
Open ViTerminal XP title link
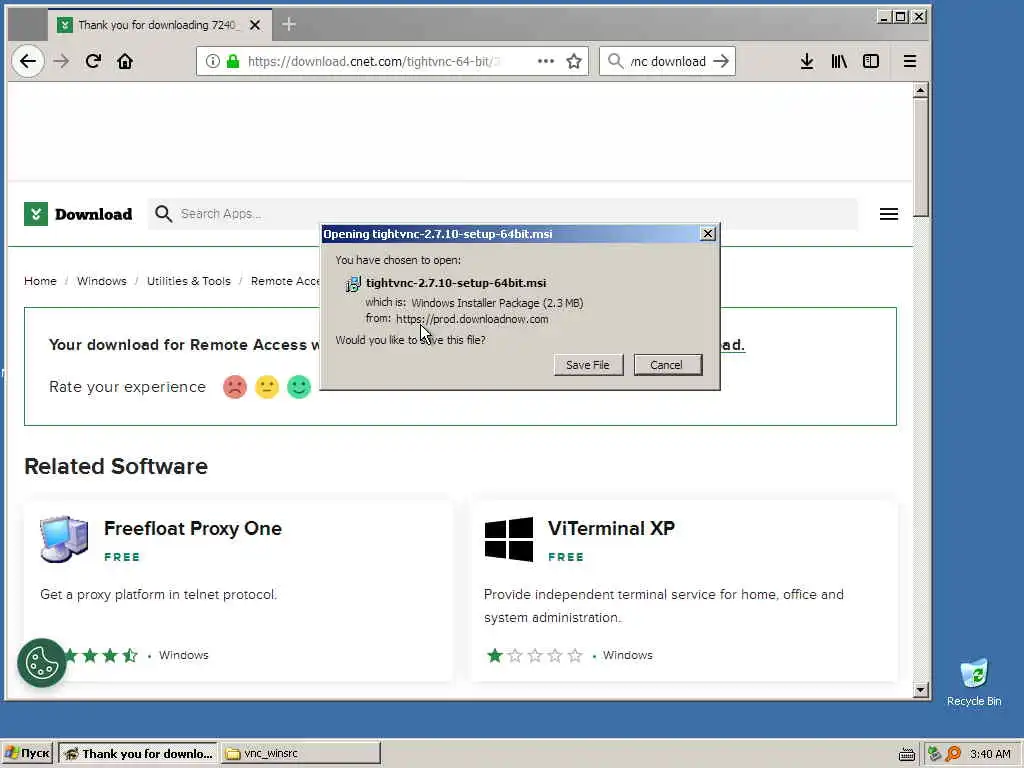tap(611, 528)
